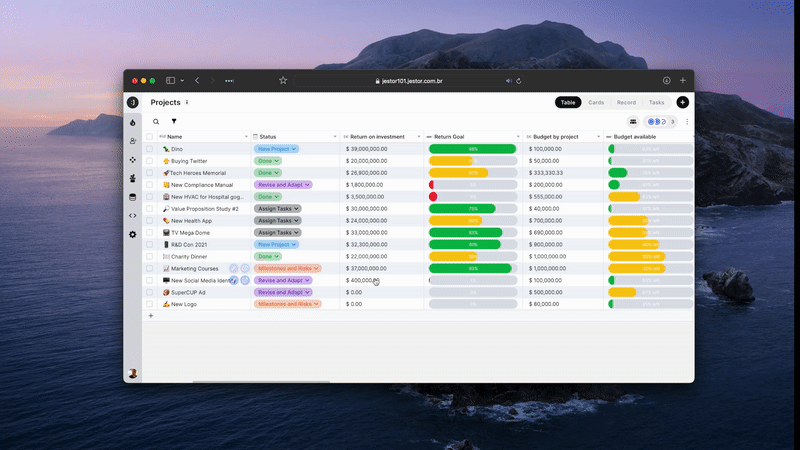Open the database icon in sidebar
The image size is (800, 450).
133,197
